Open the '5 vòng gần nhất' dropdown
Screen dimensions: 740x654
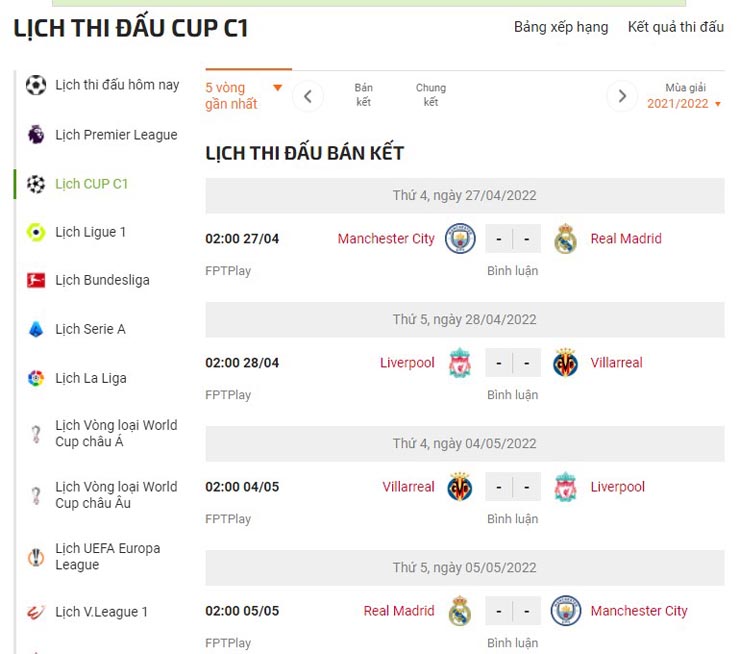[245, 96]
